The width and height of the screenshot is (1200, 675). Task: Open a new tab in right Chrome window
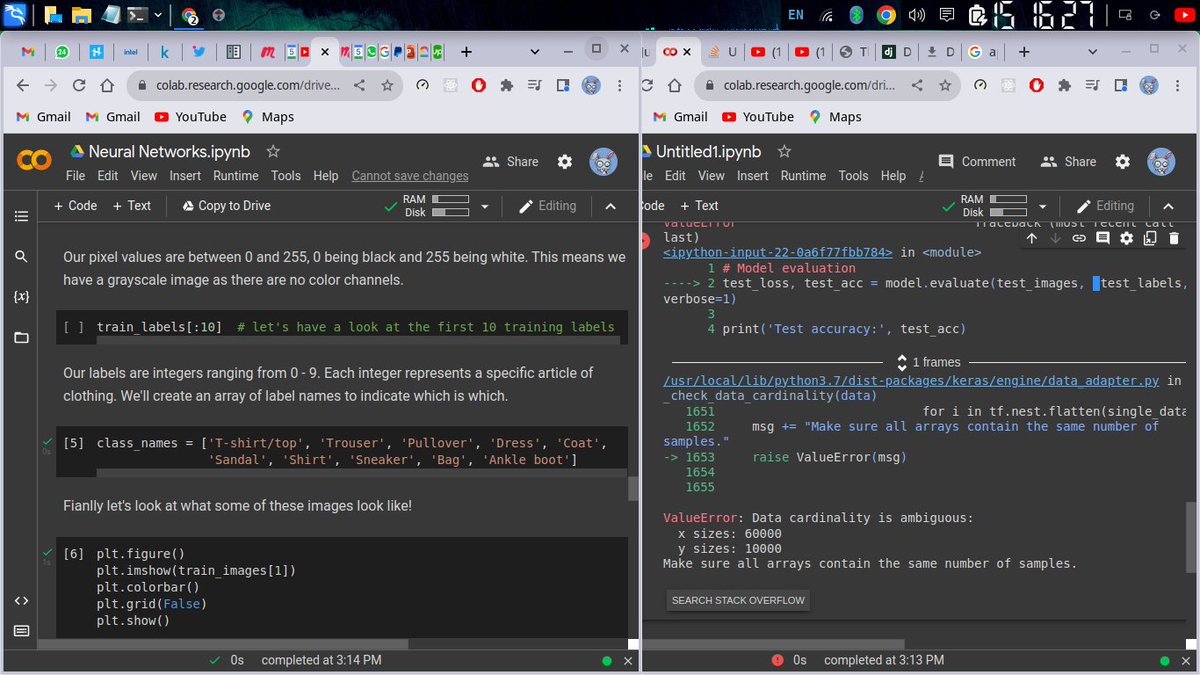pos(1023,52)
